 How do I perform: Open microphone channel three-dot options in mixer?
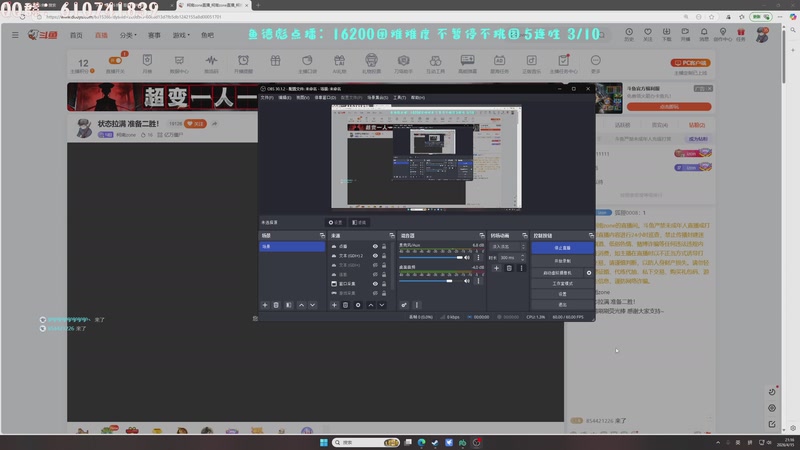[x=478, y=258]
